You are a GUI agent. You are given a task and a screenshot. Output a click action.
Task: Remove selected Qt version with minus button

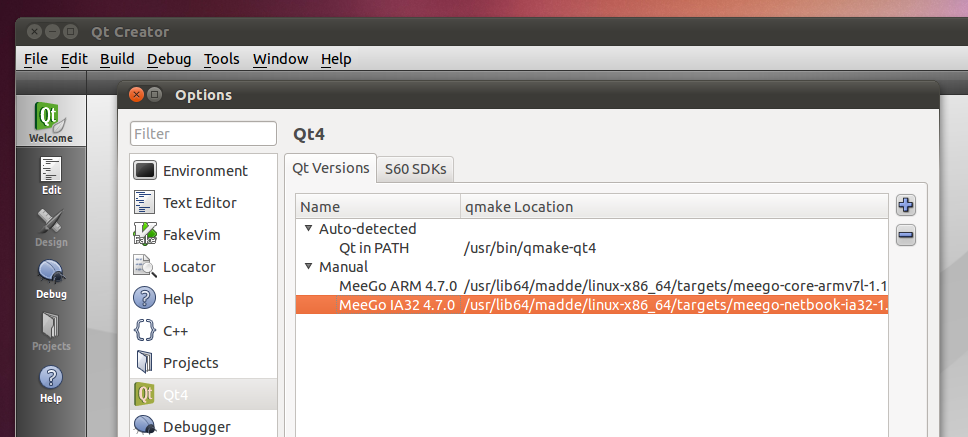(x=906, y=236)
